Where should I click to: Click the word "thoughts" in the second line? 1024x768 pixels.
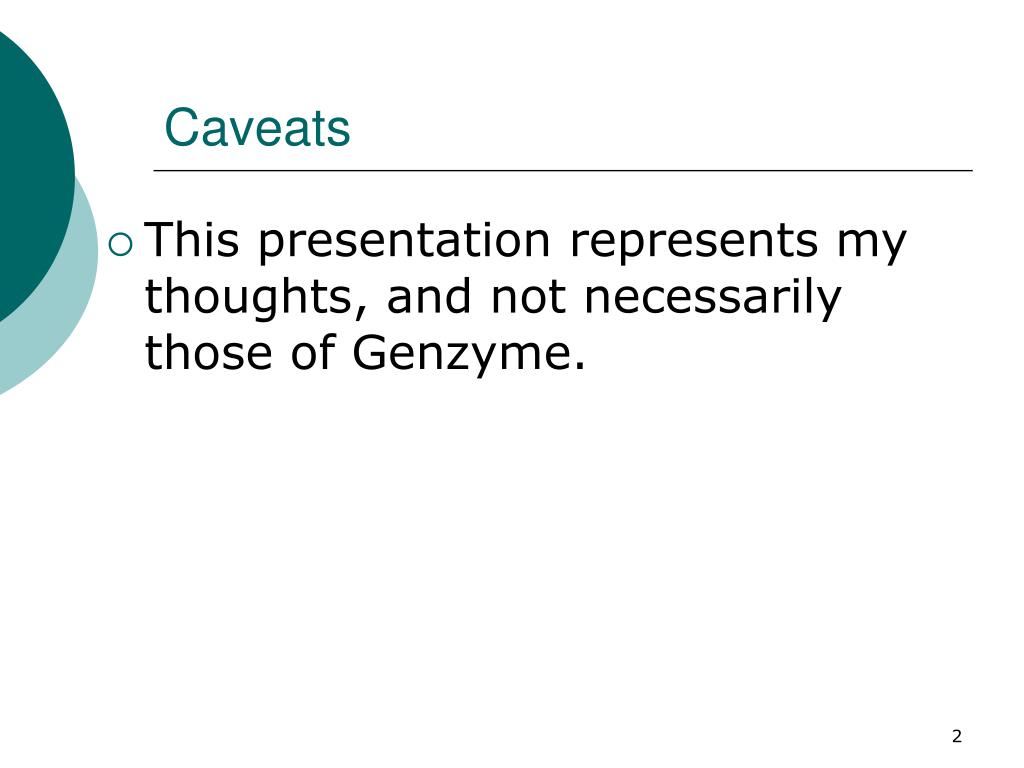tap(248, 298)
